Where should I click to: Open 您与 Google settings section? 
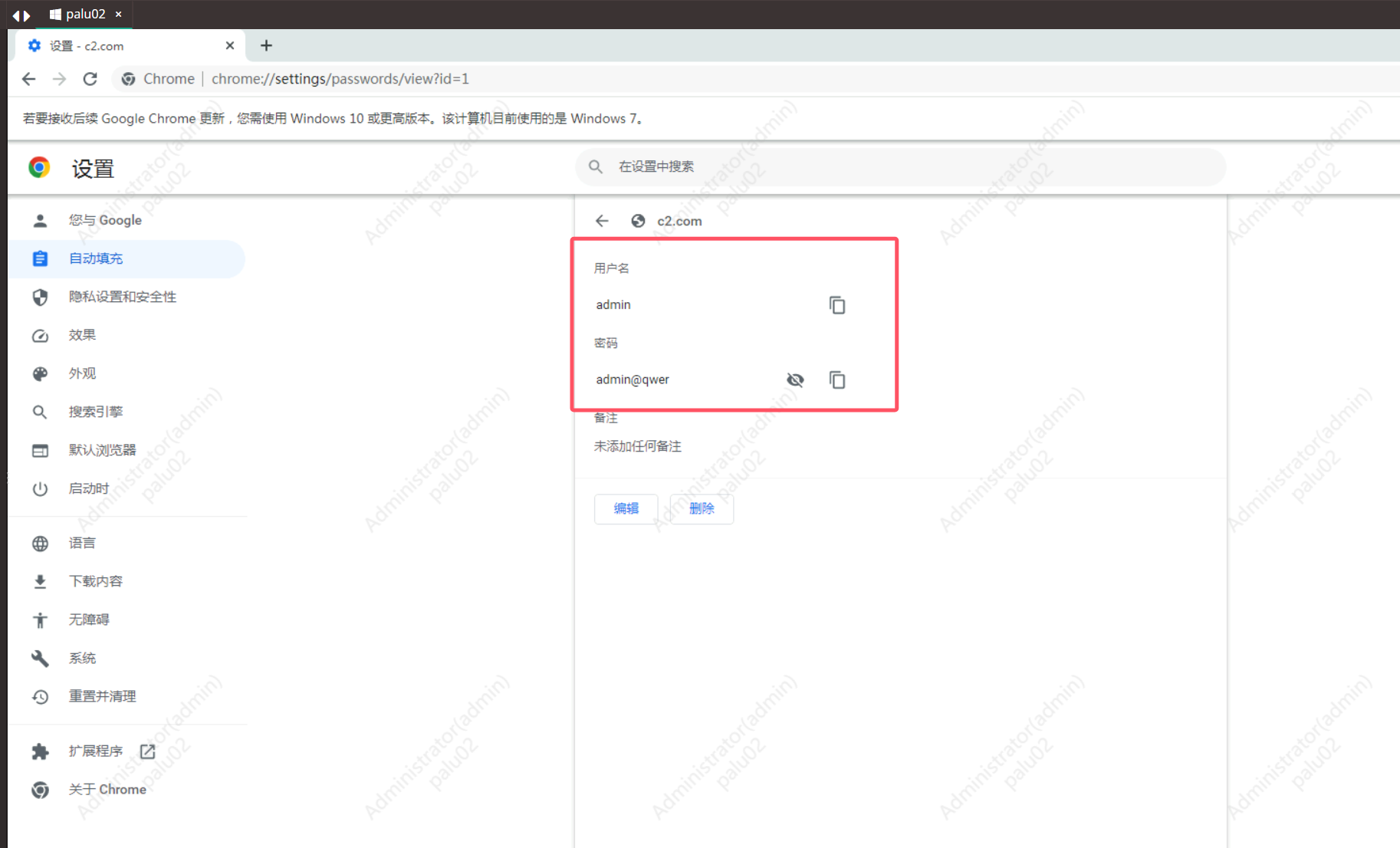(x=105, y=221)
